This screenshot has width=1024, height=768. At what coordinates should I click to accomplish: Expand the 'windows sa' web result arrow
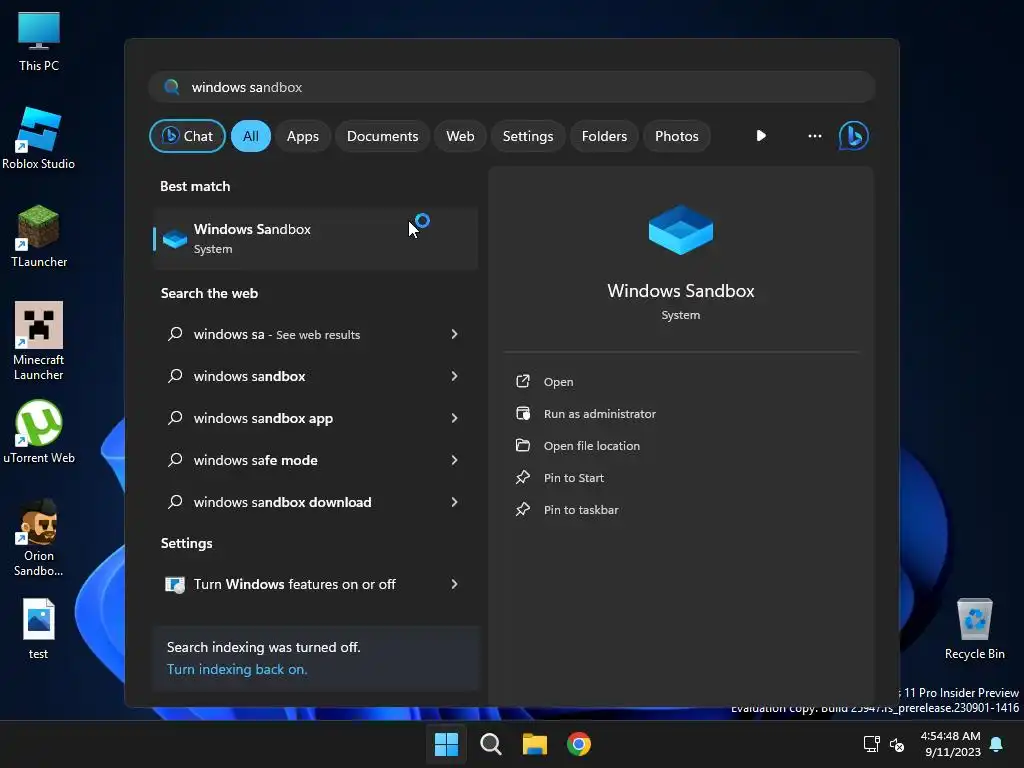(x=455, y=334)
